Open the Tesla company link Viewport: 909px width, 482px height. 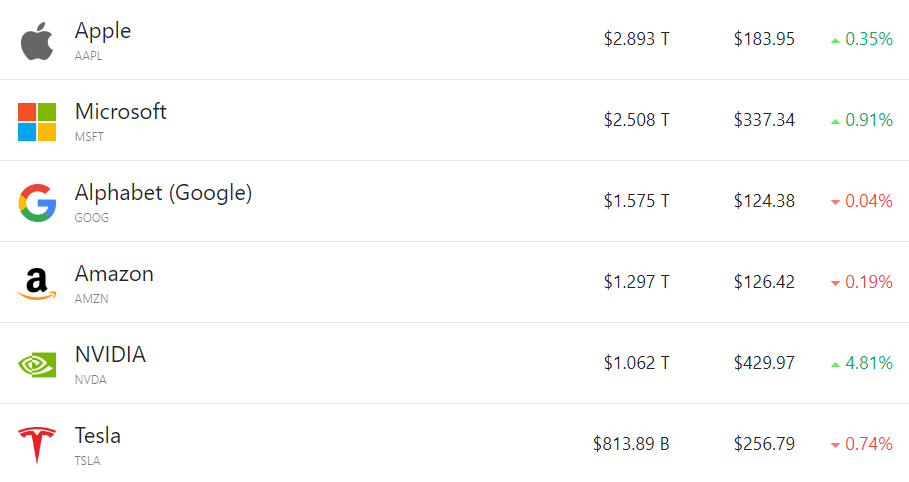point(98,436)
